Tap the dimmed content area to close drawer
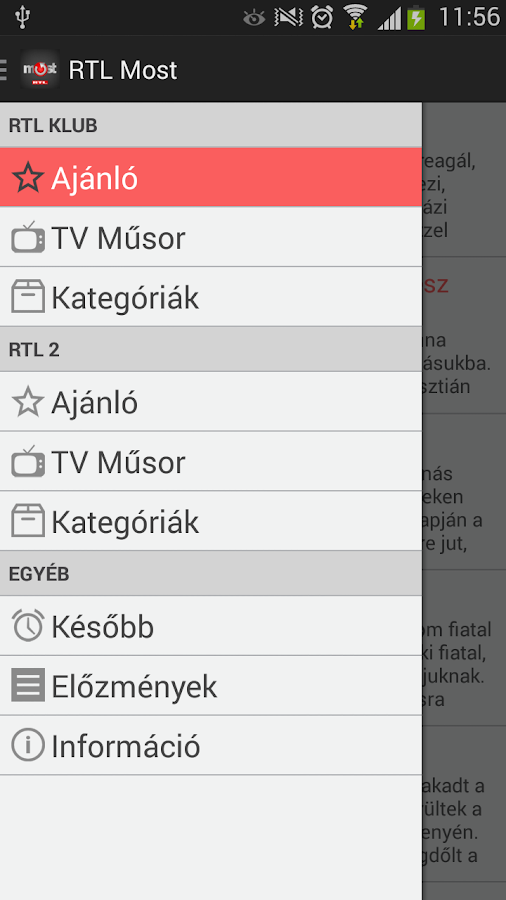Image resolution: width=506 pixels, height=900 pixels. tap(464, 501)
